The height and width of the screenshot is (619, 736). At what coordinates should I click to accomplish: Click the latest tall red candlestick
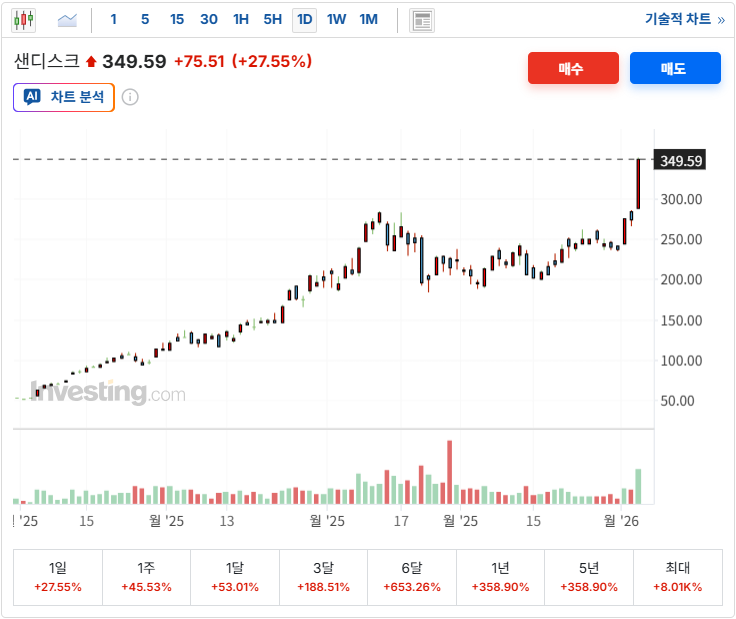point(638,184)
